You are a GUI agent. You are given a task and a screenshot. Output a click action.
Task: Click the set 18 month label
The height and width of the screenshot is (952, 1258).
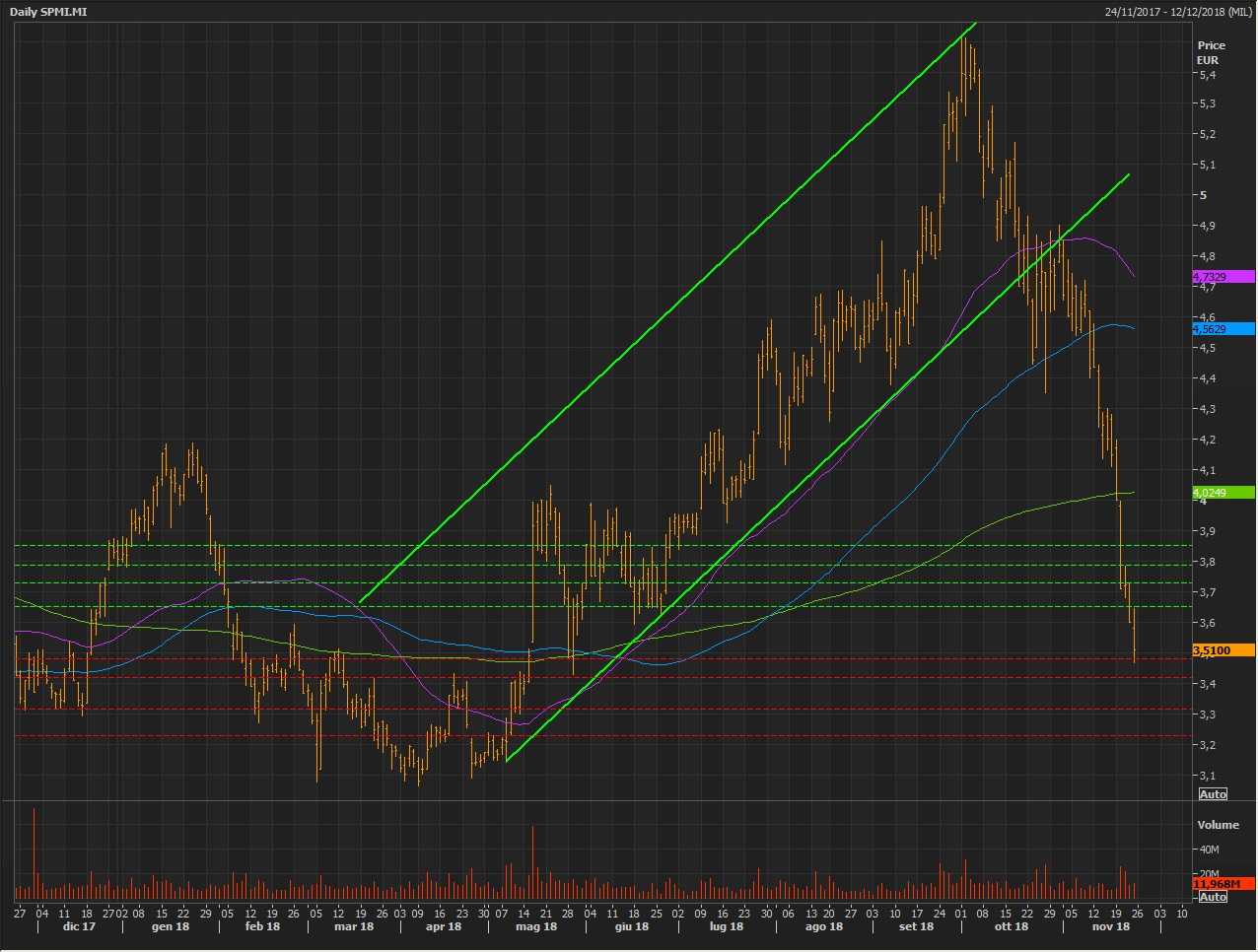click(916, 926)
